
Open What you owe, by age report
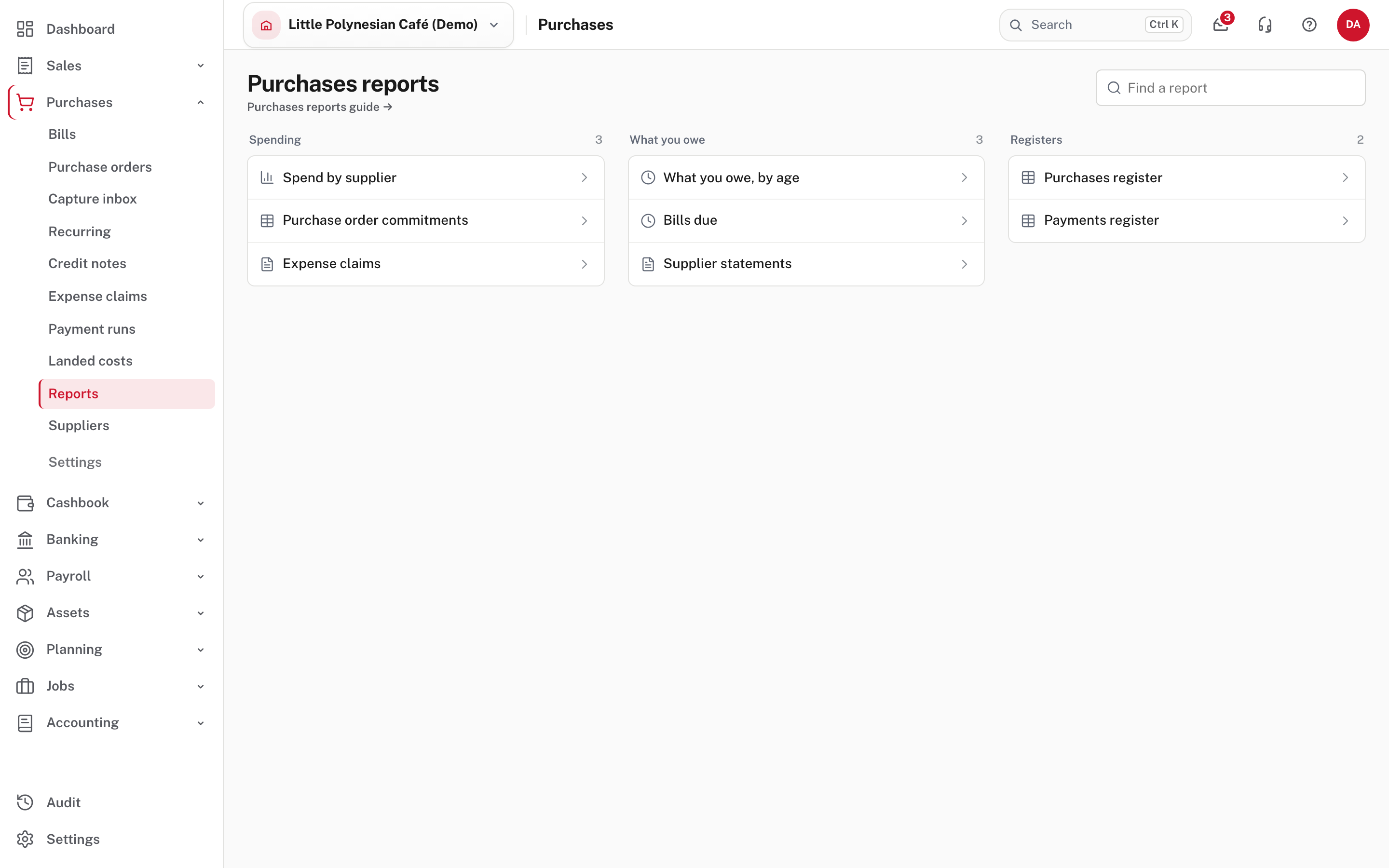[x=806, y=177]
